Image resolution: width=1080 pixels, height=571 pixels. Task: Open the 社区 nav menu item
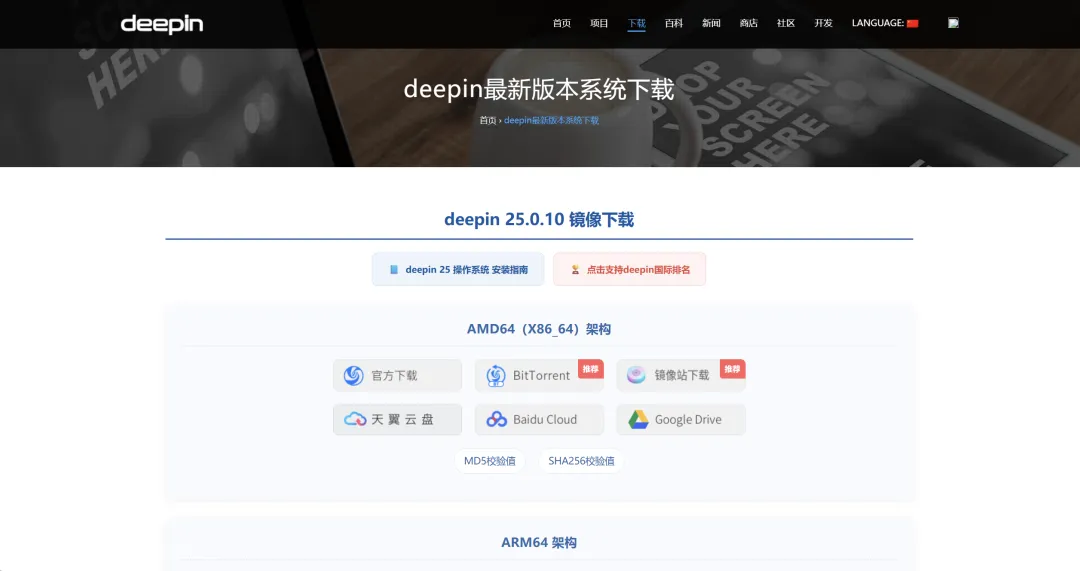point(786,23)
